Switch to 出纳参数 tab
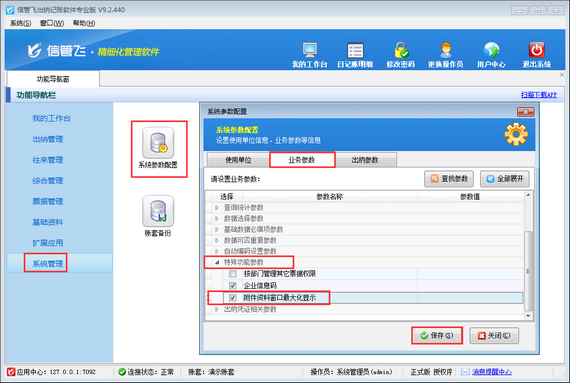570x383 pixels. pos(365,160)
